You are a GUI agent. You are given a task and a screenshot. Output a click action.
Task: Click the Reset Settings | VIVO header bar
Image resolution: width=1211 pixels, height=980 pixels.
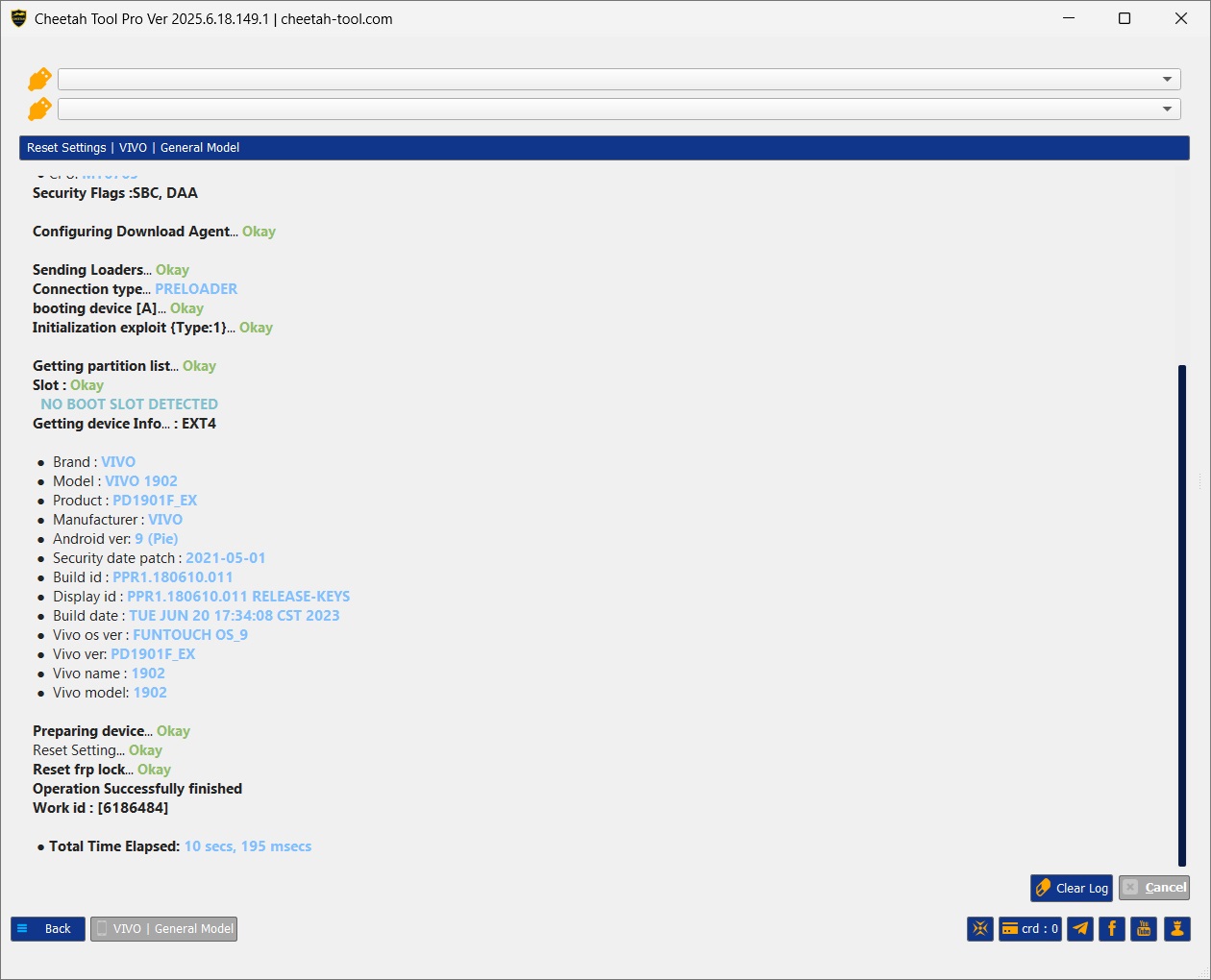(x=605, y=148)
